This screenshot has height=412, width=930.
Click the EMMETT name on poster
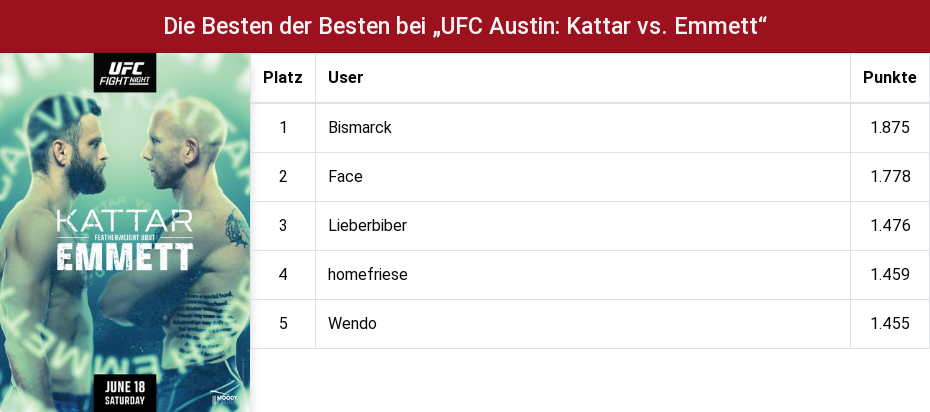125,257
